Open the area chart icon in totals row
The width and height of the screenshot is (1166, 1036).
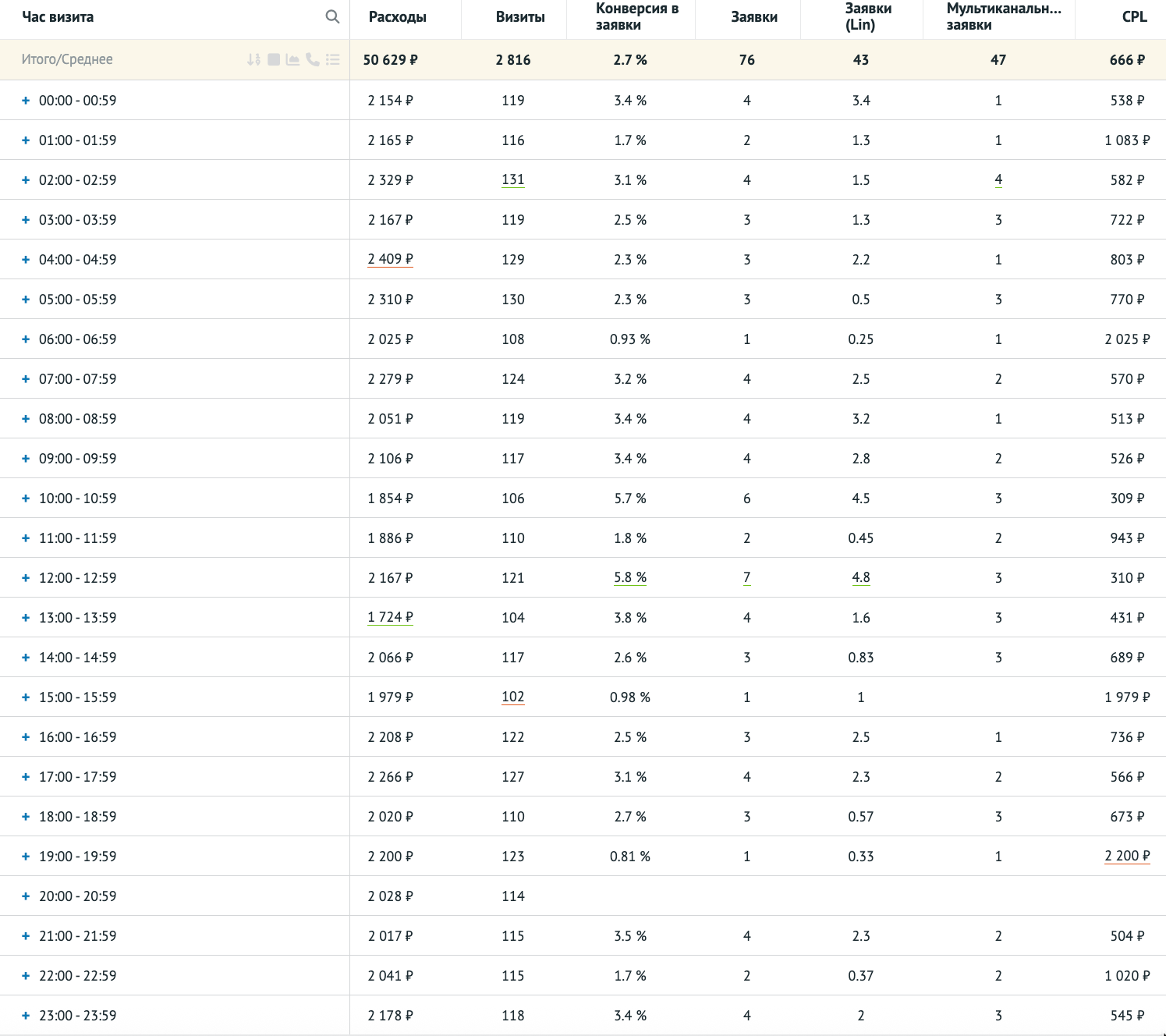click(x=293, y=59)
